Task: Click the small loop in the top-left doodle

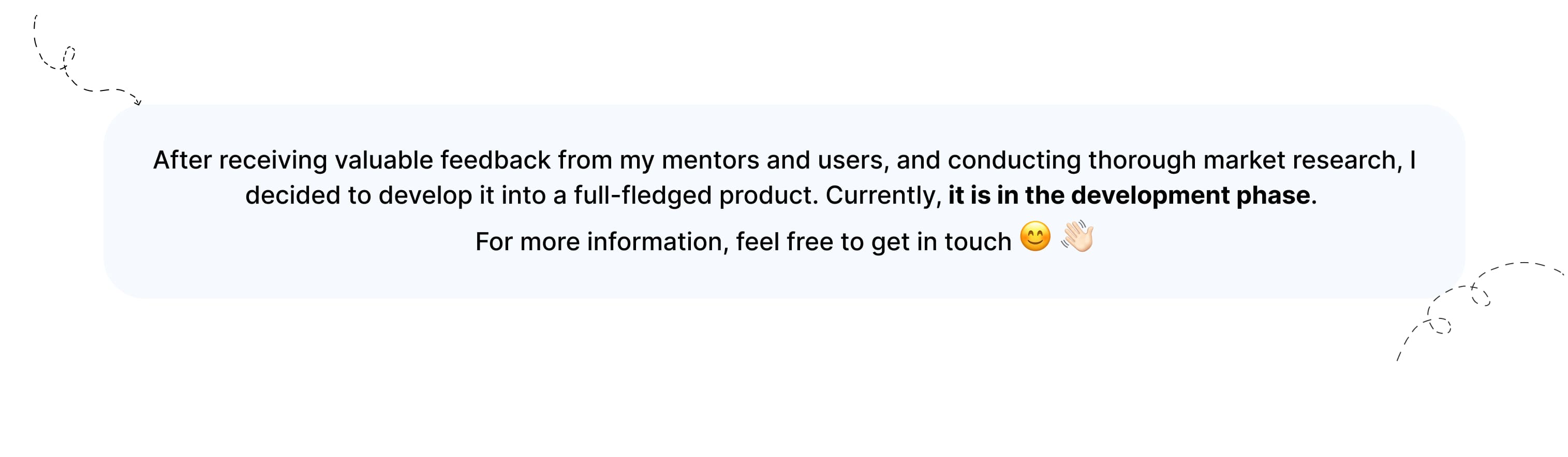Action: pyautogui.click(x=69, y=55)
